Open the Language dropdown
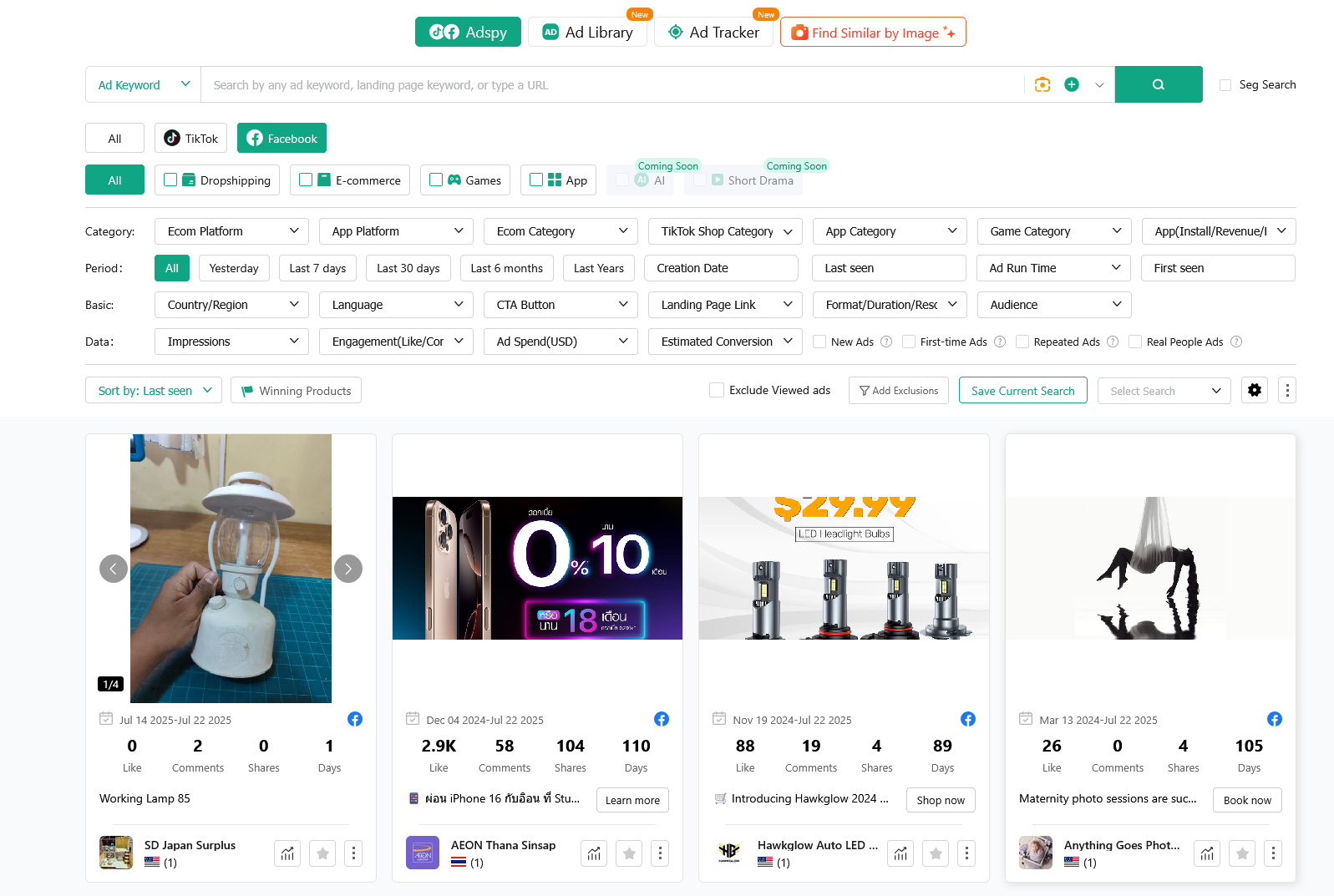The height and width of the screenshot is (896, 1334). coord(396,305)
